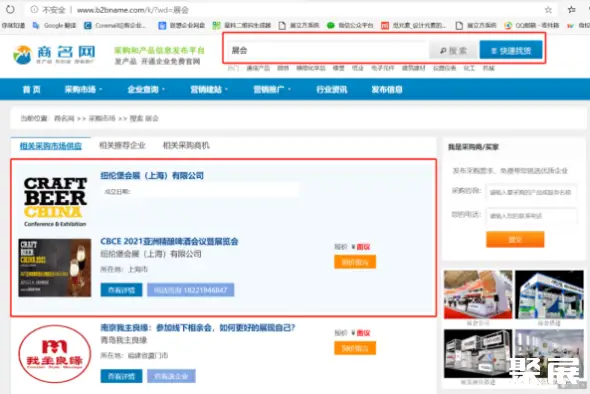Click the 商名网 site logo

click(55, 55)
